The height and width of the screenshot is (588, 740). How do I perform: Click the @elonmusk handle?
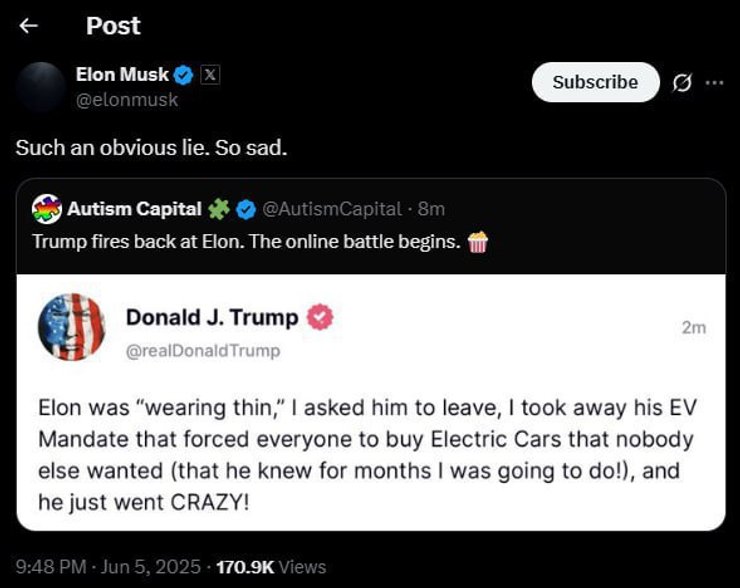pos(127,99)
